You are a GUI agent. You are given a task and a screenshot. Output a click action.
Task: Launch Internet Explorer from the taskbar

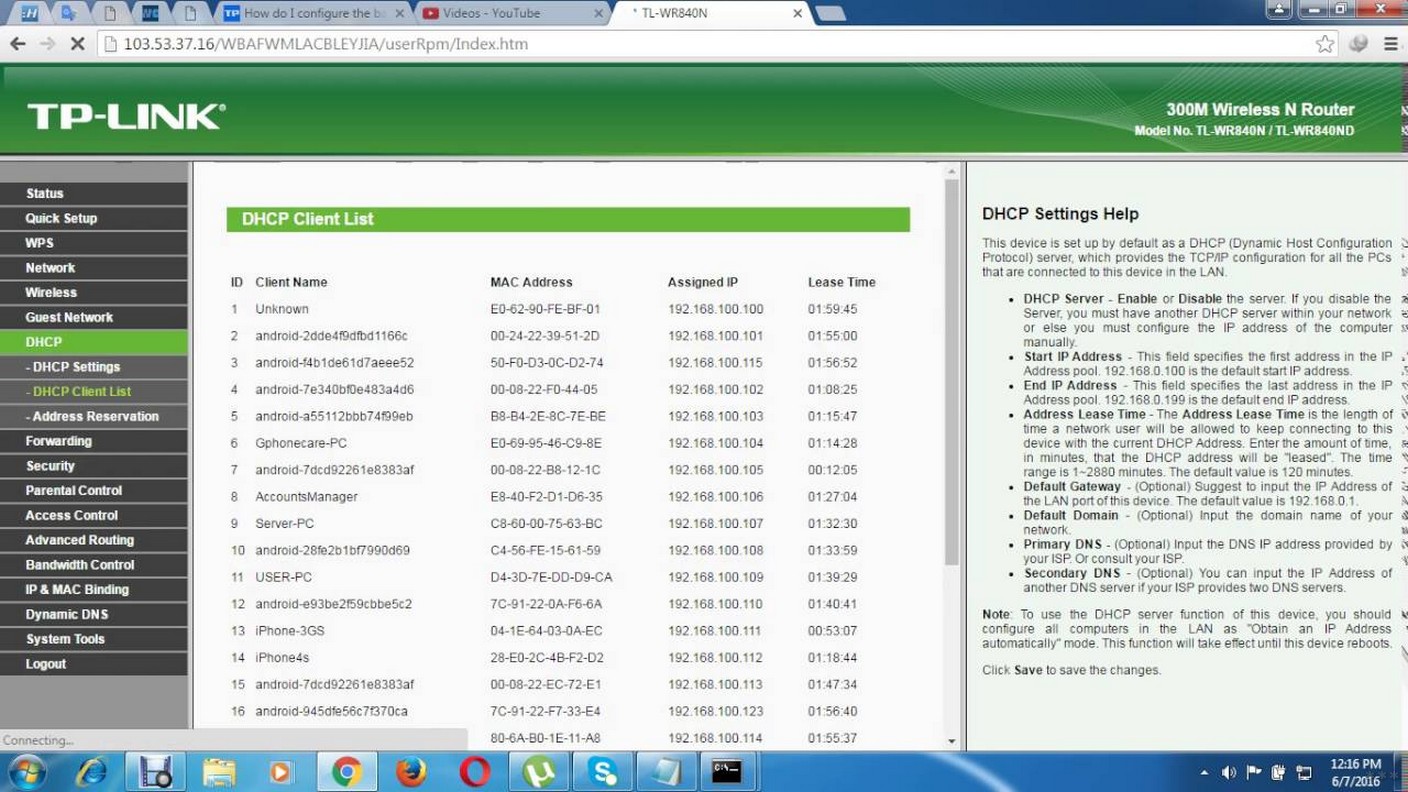[x=92, y=772]
